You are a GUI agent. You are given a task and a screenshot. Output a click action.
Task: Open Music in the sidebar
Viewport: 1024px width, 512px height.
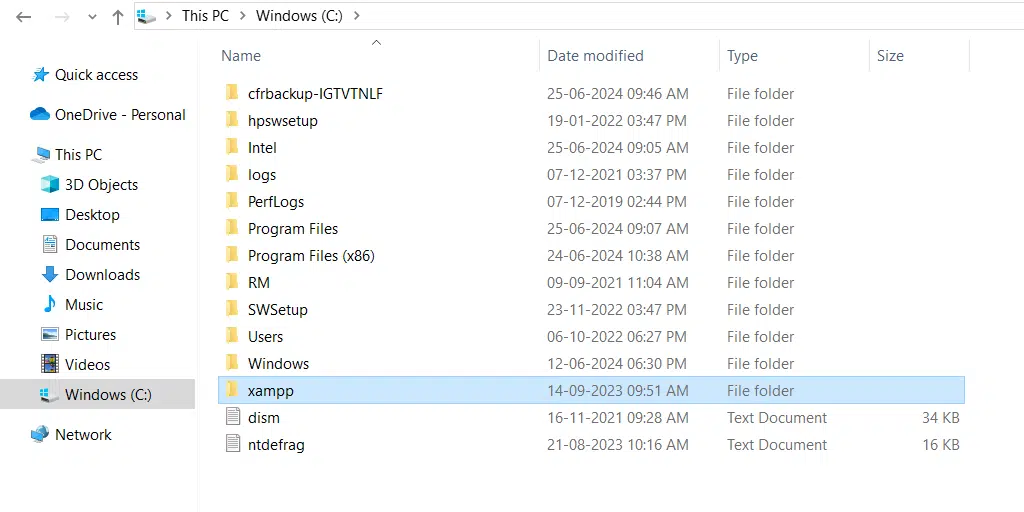(84, 305)
